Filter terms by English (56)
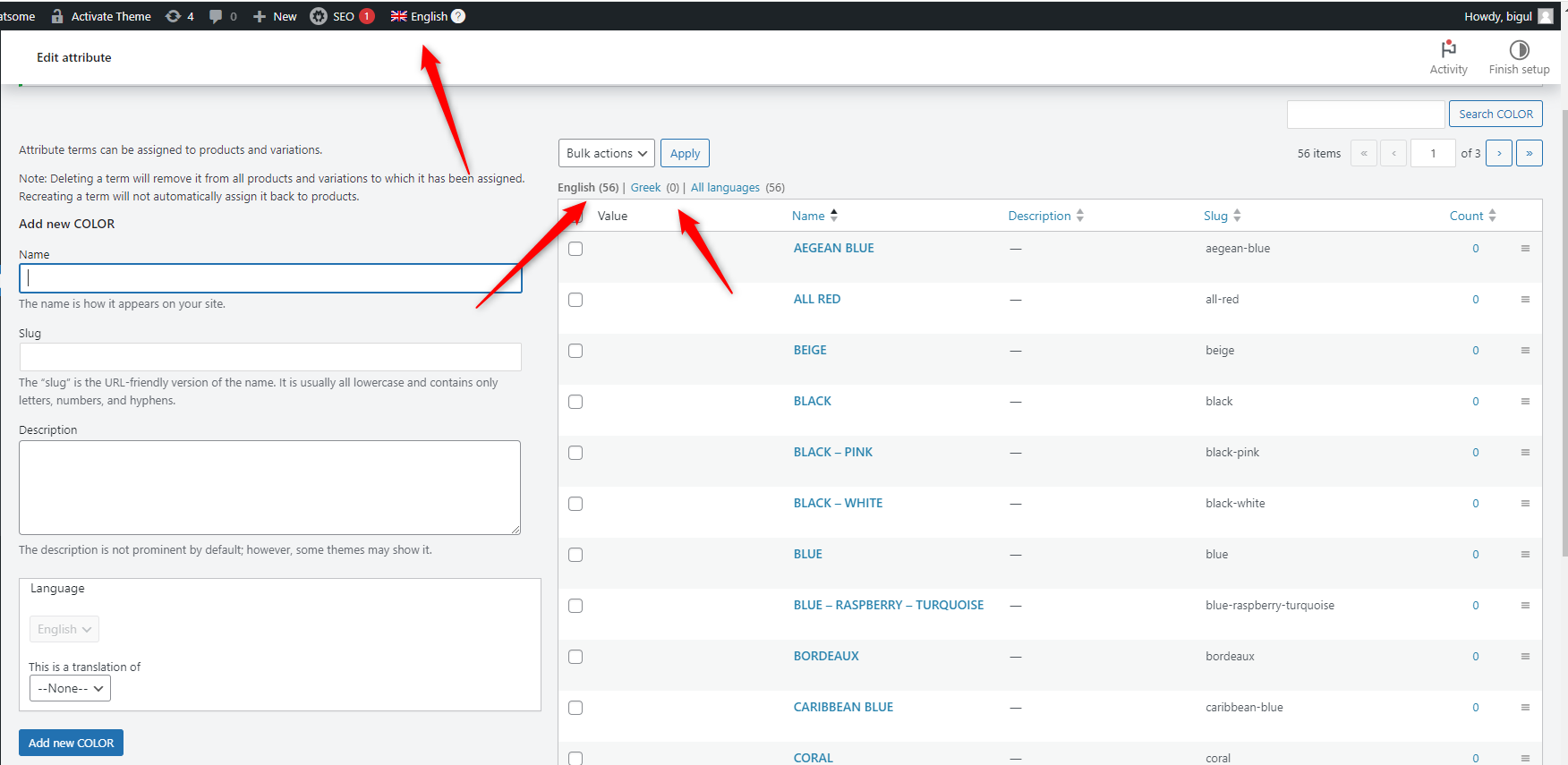The height and width of the screenshot is (765, 1568). coord(588,187)
